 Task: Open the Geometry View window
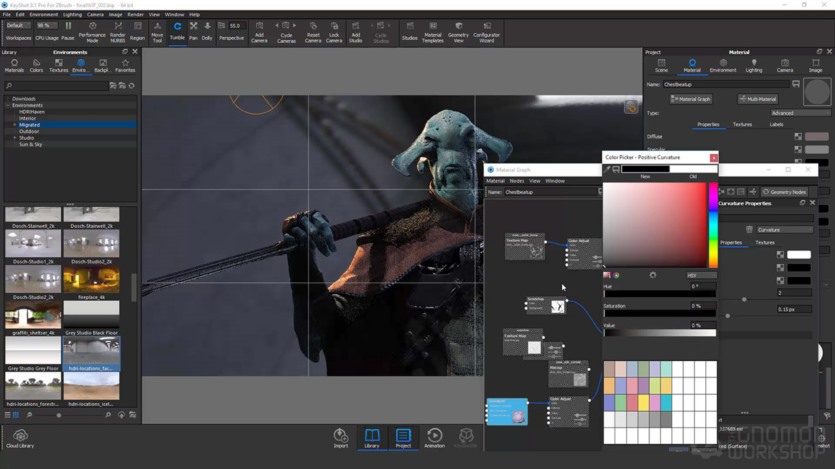coord(458,31)
